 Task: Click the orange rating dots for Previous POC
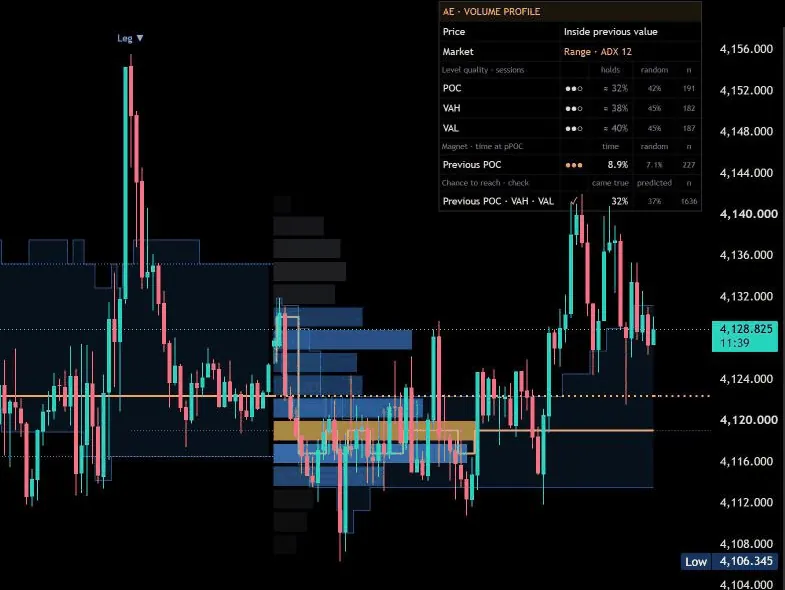(x=573, y=165)
